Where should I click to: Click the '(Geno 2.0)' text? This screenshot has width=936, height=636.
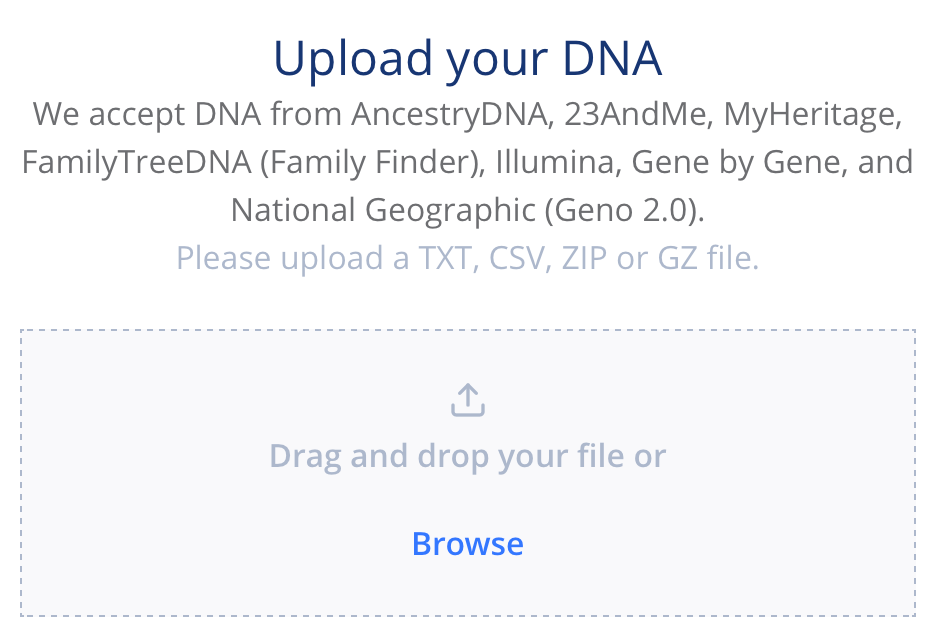click(x=624, y=210)
